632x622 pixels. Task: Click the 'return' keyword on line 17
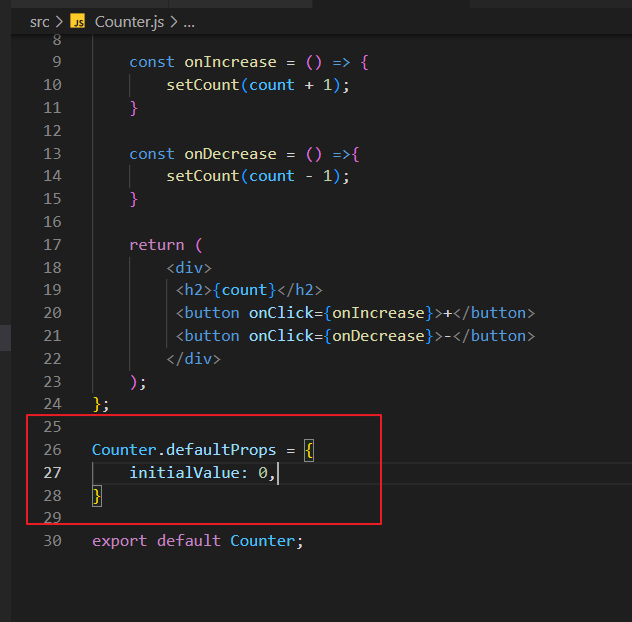[x=156, y=245]
